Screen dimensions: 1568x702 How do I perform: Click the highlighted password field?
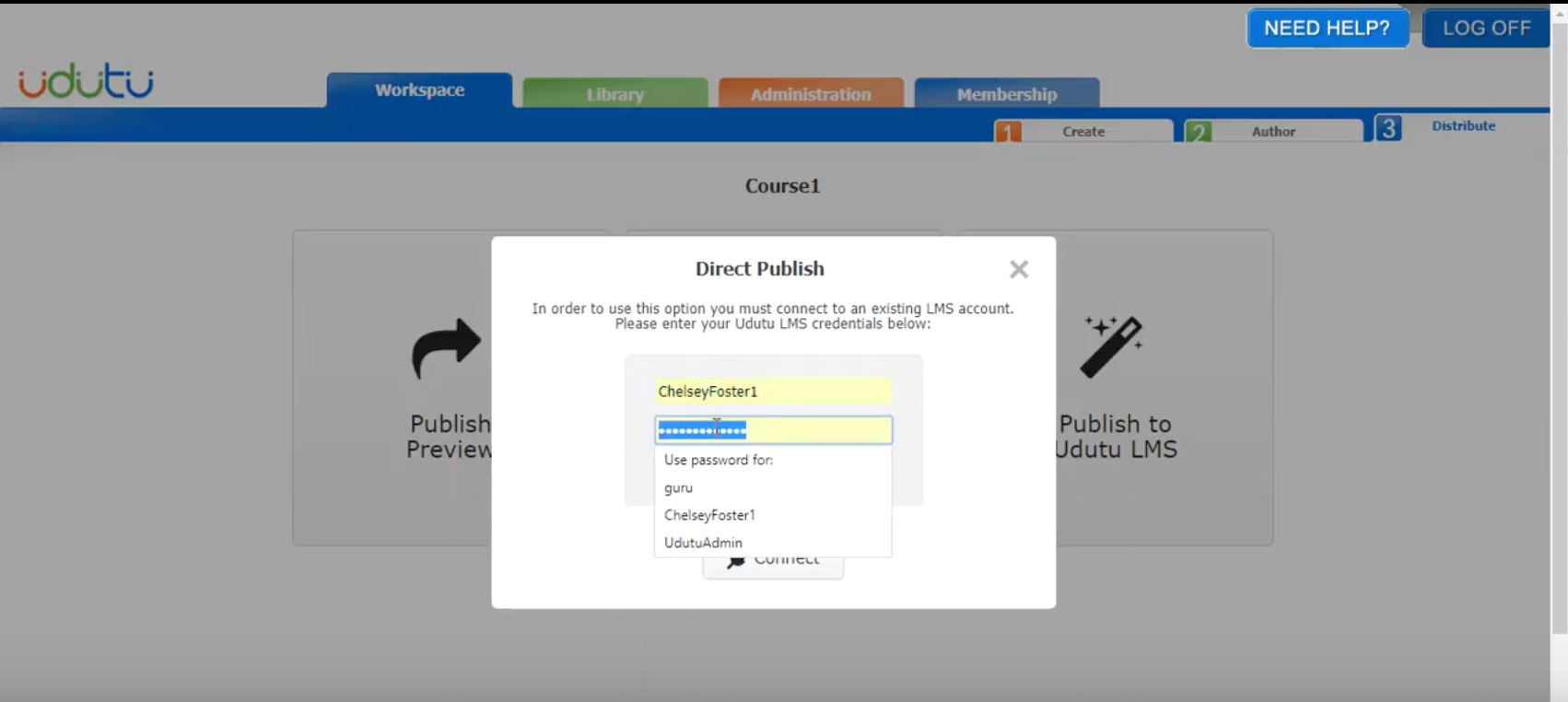(773, 430)
